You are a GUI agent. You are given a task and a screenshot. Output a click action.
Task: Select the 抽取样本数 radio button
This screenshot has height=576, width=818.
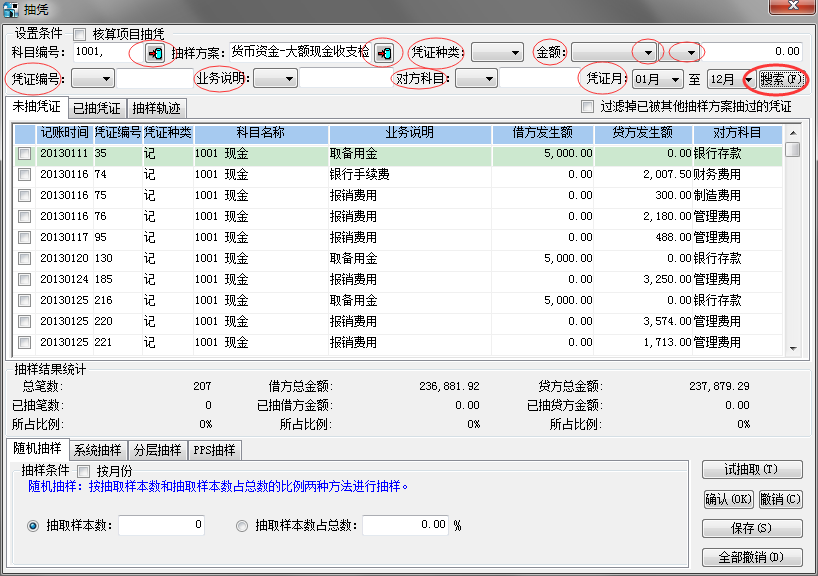33,526
